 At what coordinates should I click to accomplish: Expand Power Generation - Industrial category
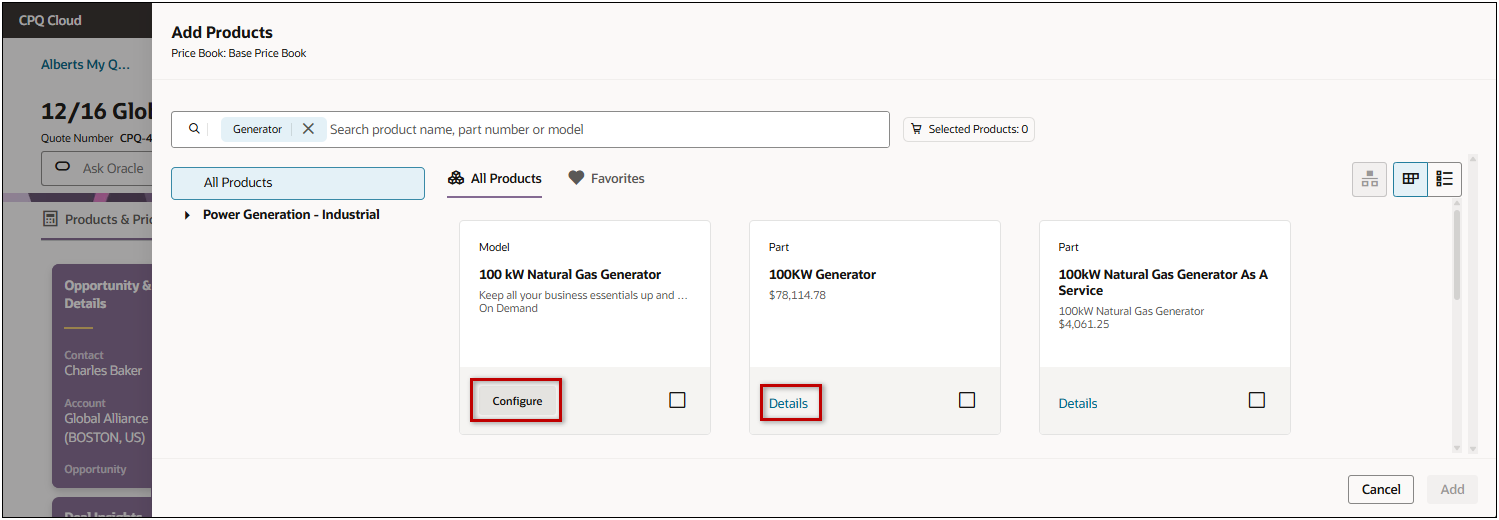point(187,215)
